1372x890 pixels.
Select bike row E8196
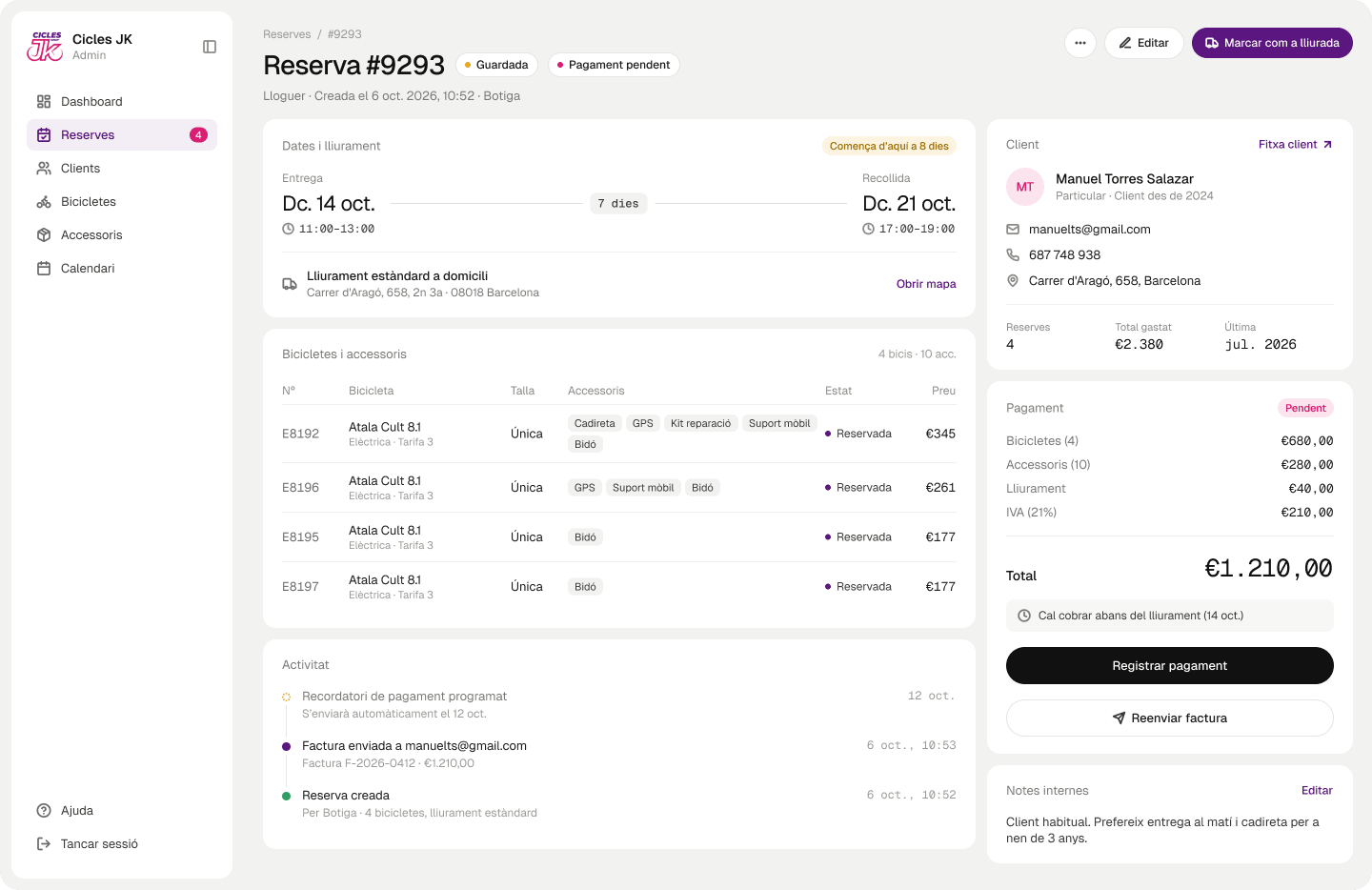click(619, 488)
